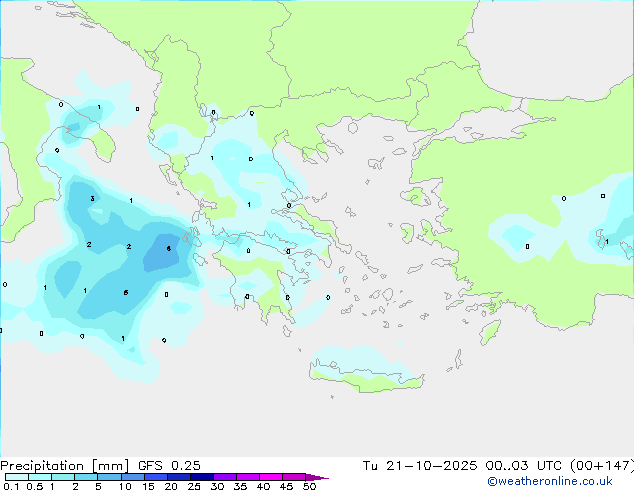Image resolution: width=634 pixels, height=490 pixels.
Task: Click the 20–25 mm legend swatch
Action: pos(178,477)
